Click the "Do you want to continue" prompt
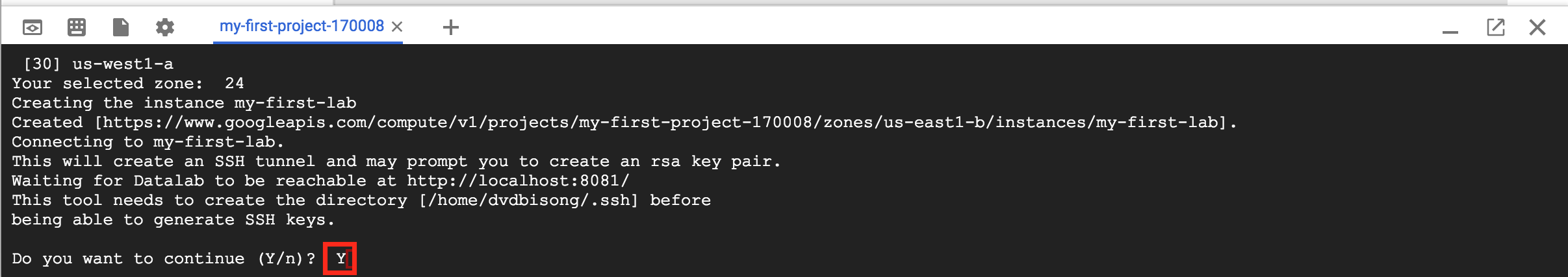 (x=163, y=259)
